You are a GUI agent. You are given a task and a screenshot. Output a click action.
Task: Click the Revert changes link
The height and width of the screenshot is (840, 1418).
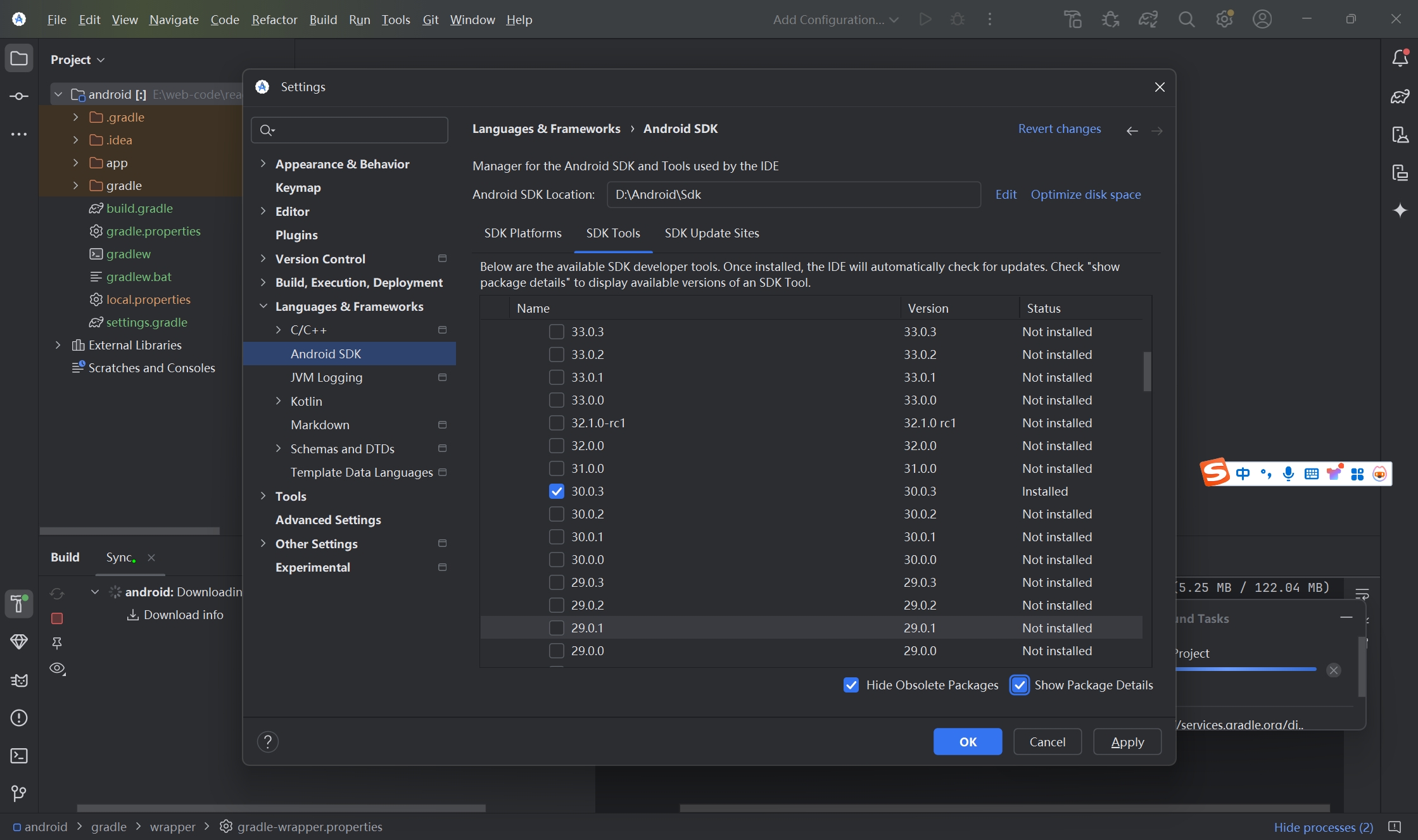pos(1060,129)
